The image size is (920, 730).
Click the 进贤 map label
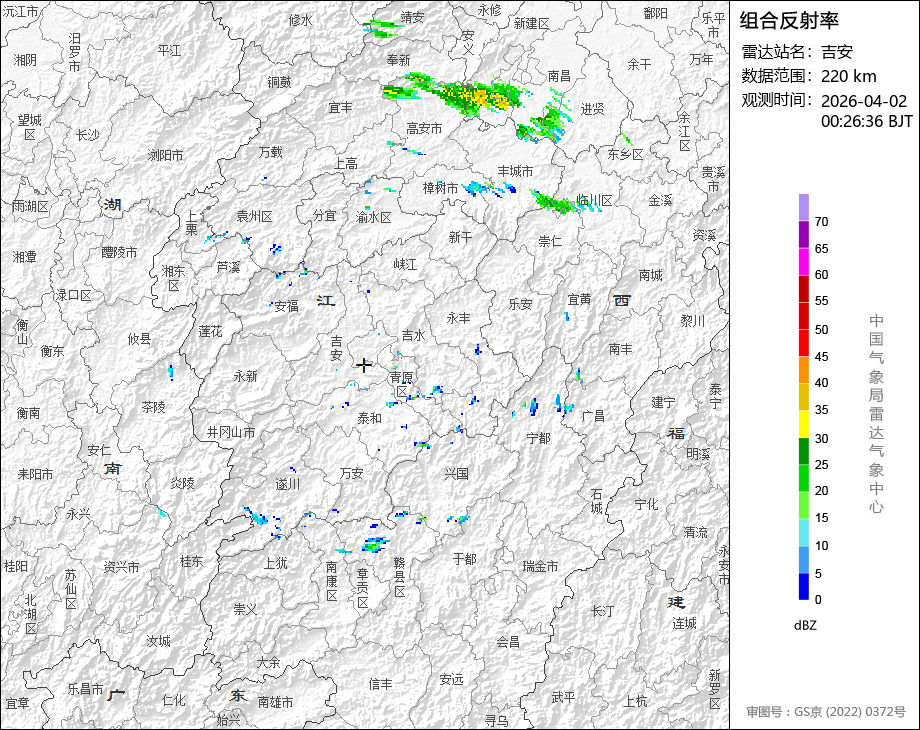pyautogui.click(x=593, y=109)
